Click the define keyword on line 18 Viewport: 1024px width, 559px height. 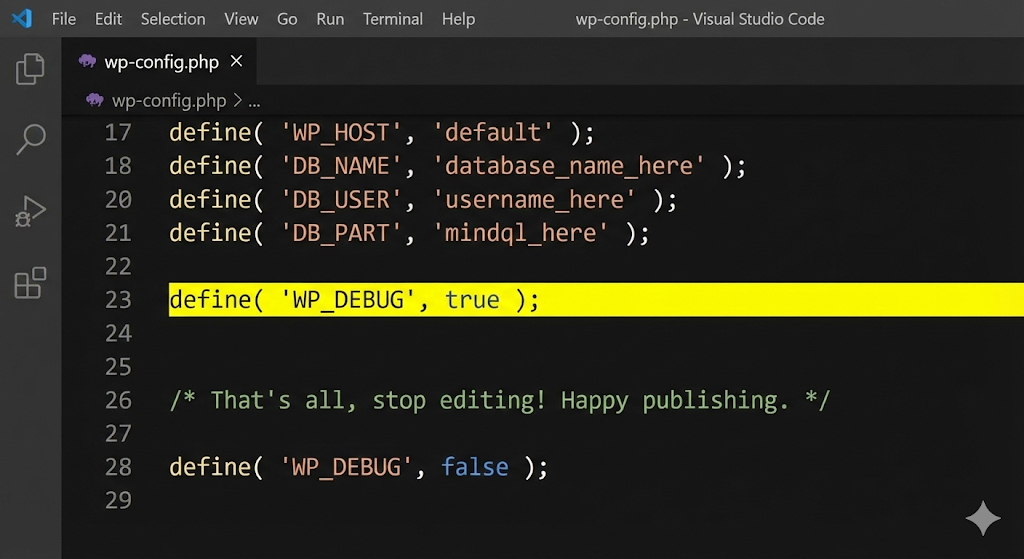coord(210,166)
